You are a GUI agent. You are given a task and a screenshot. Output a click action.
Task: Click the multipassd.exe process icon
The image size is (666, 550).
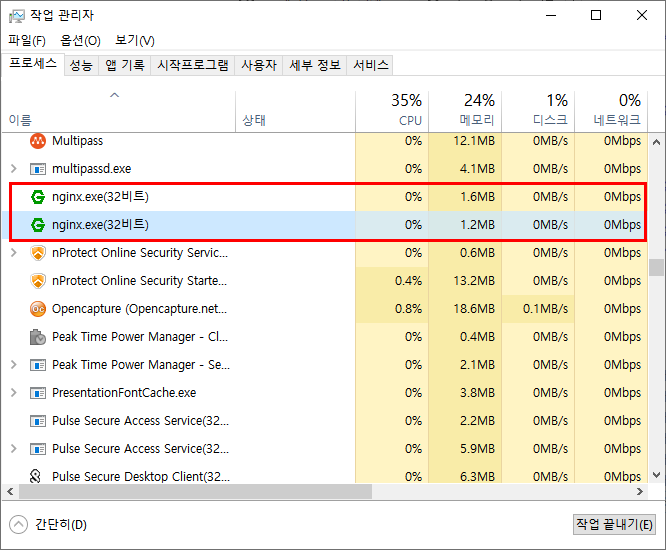point(38,169)
